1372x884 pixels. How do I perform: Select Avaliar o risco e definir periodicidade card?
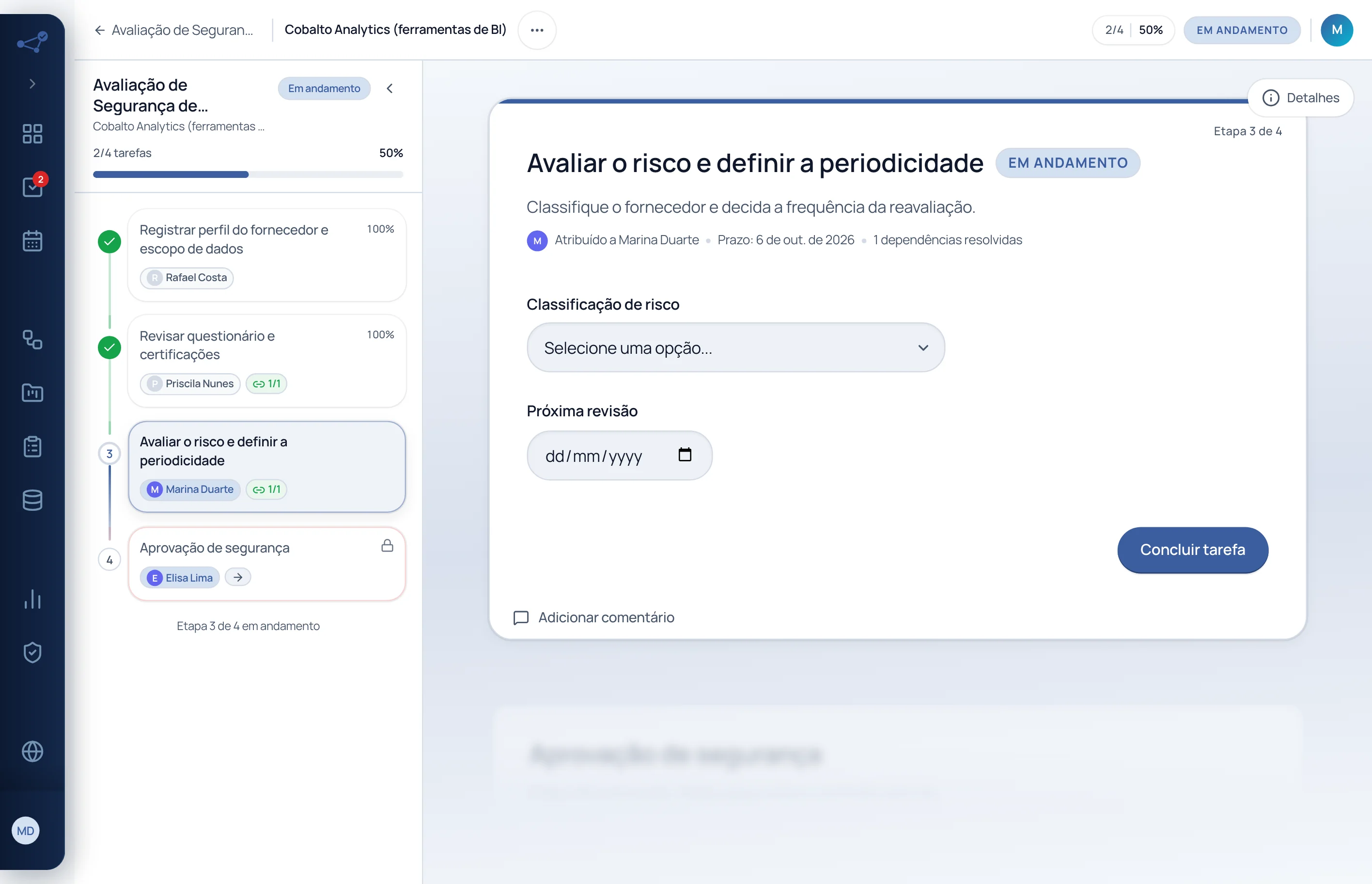pos(267,467)
